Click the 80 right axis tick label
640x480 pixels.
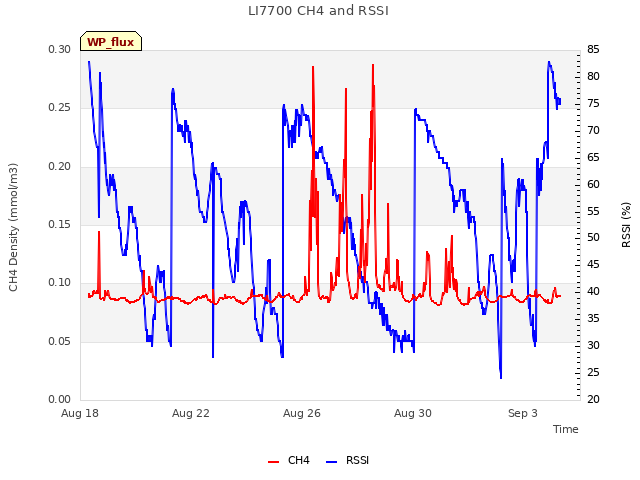pos(593,76)
